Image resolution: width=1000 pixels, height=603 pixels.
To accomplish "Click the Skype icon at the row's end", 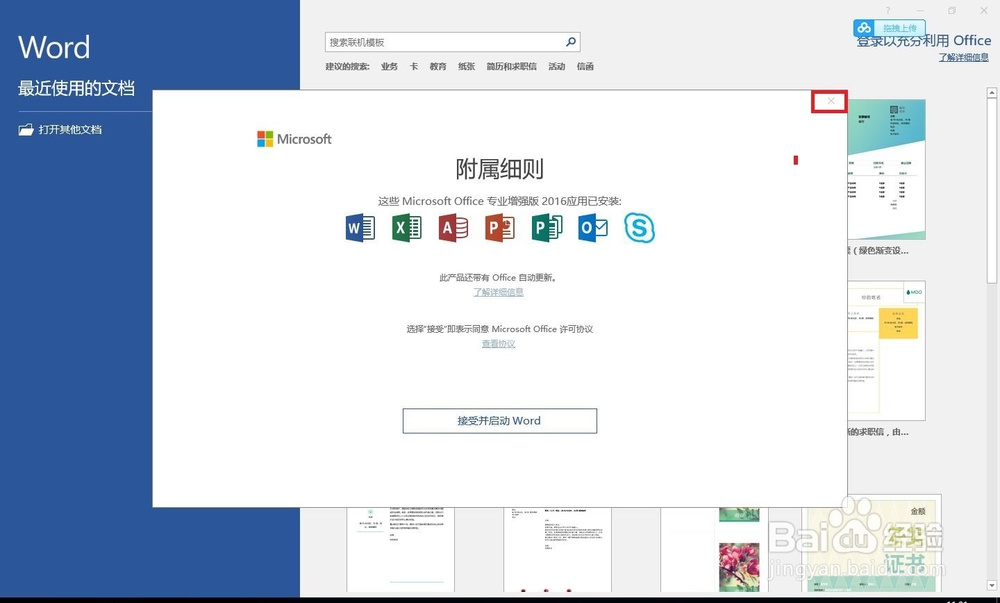I will [640, 227].
